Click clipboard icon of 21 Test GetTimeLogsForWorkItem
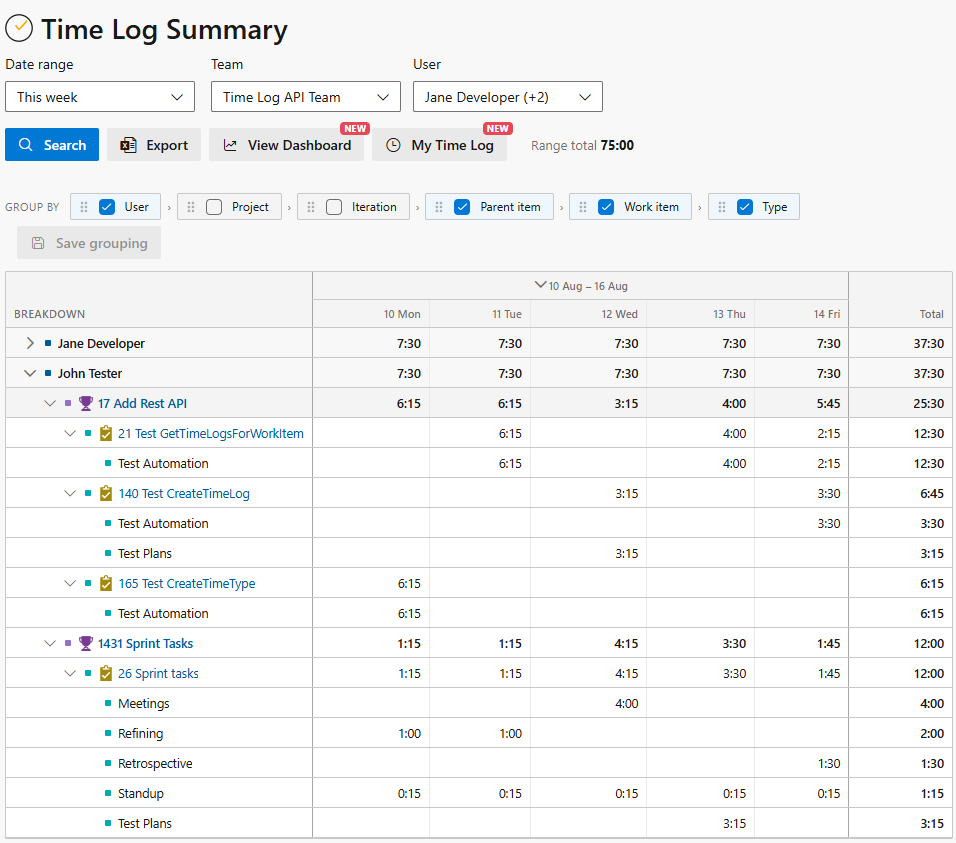Screen dimensions: 956x843 [x=106, y=433]
